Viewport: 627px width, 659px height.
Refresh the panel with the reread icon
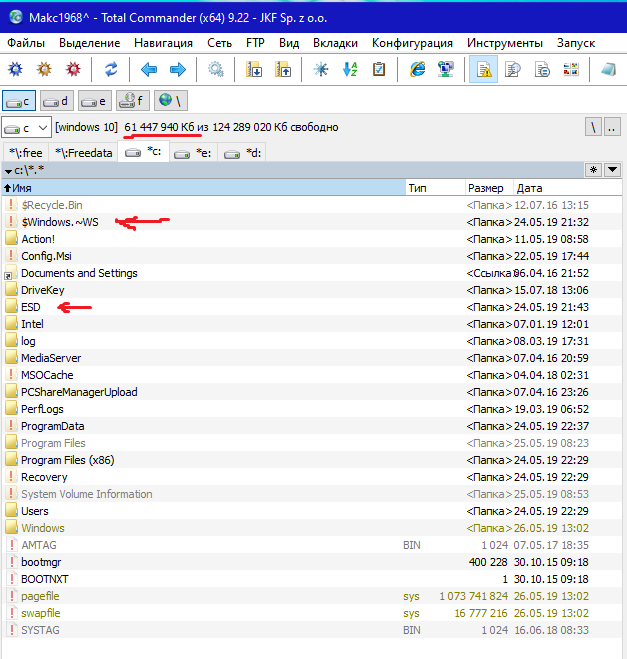tap(111, 69)
